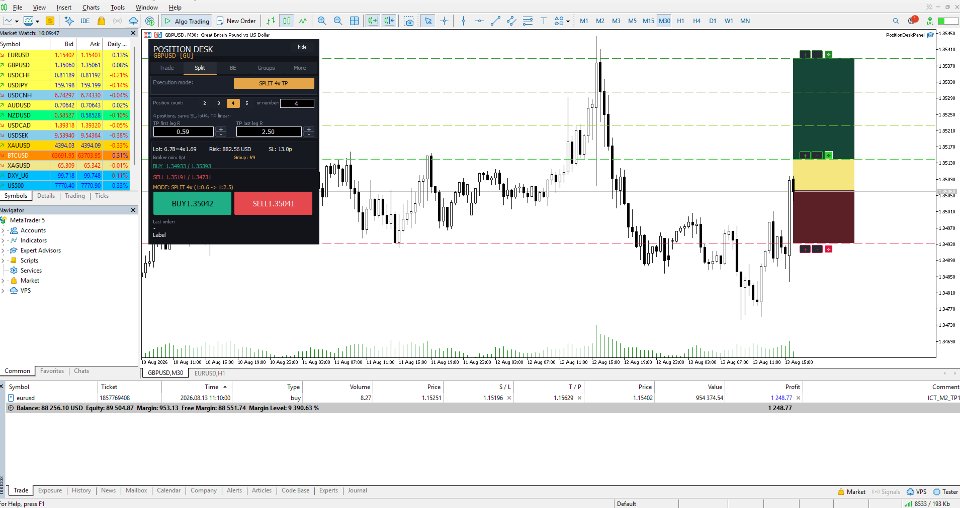The image size is (960, 508).
Task: Open the search magnifier in toolbar
Action: pos(896,21)
